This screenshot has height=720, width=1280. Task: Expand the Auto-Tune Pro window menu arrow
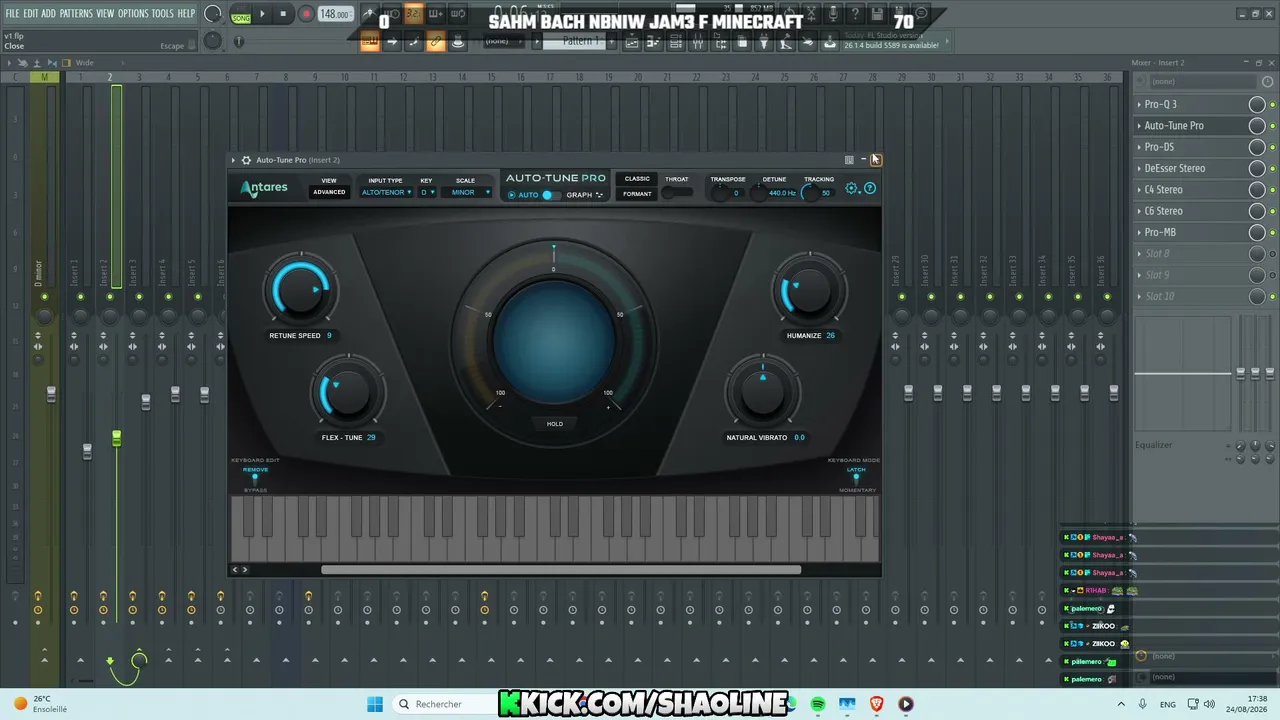coord(233,160)
